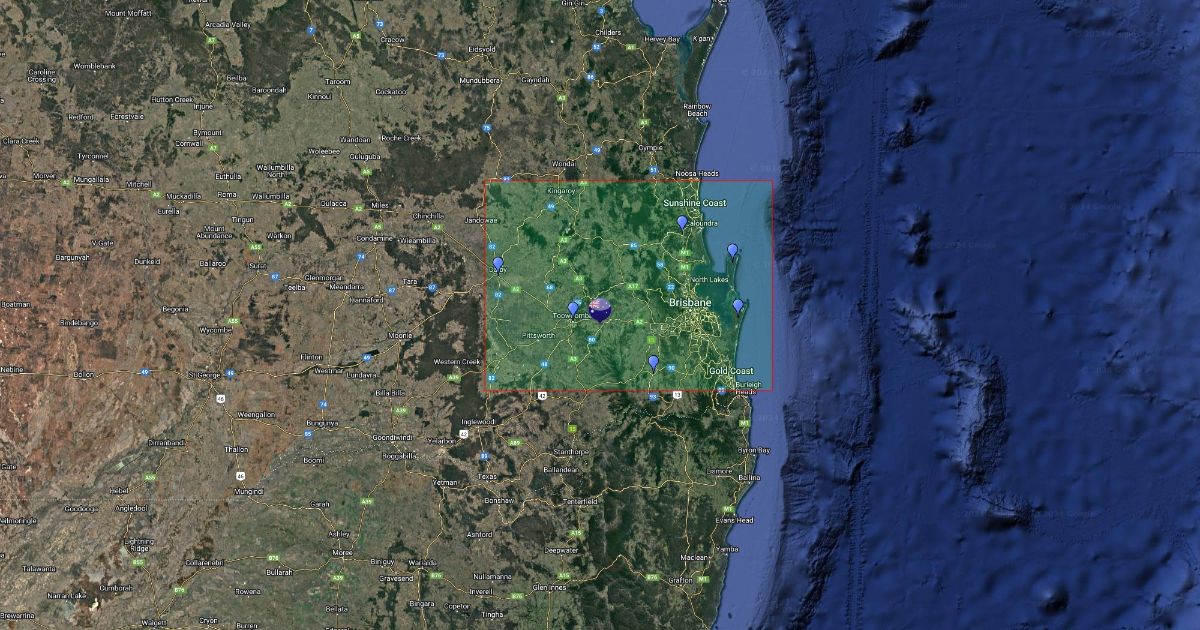The image size is (1200, 630).
Task: Click the Texas town label
Action: tap(488, 476)
